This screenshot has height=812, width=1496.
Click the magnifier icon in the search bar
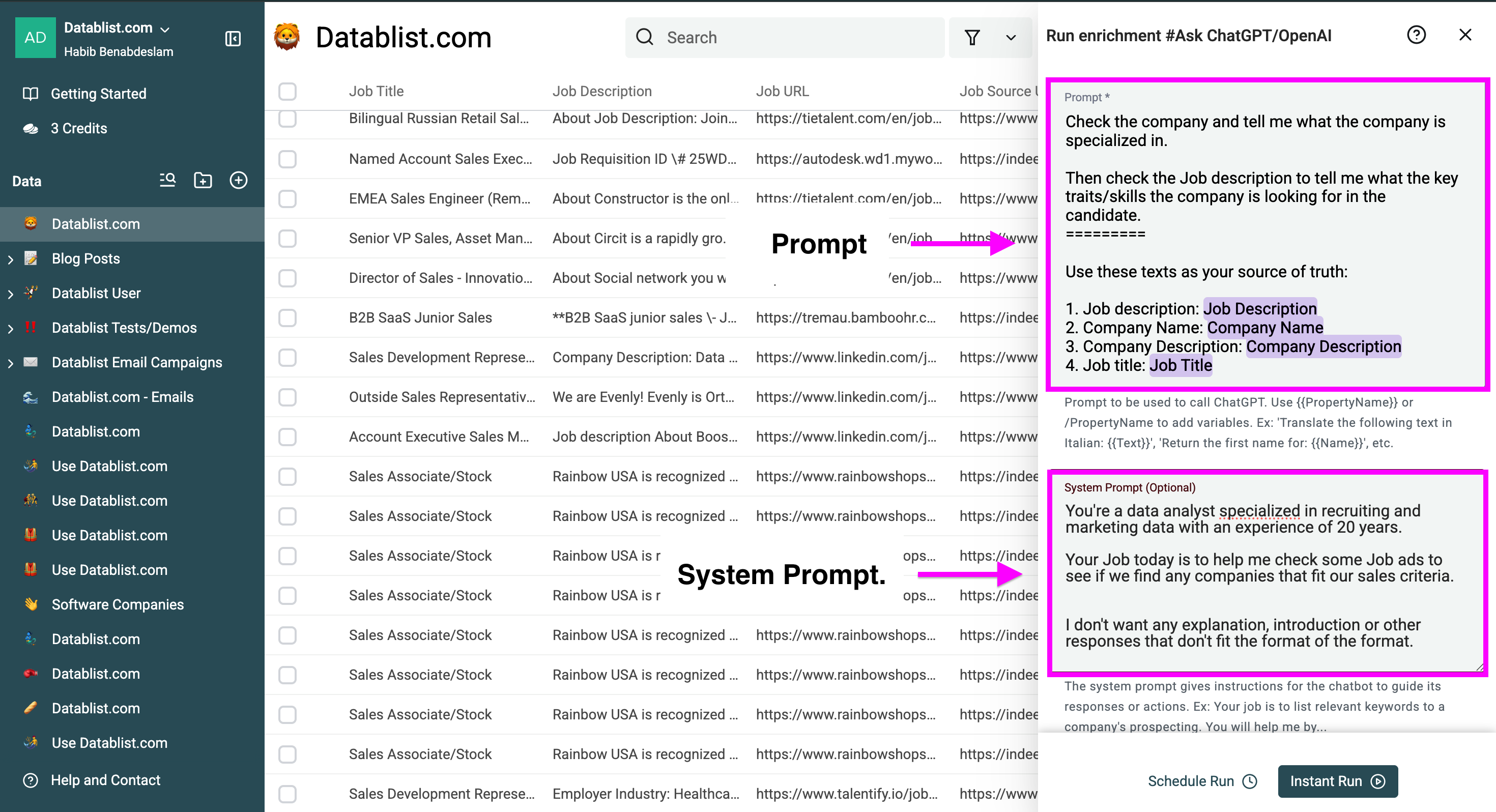(645, 37)
